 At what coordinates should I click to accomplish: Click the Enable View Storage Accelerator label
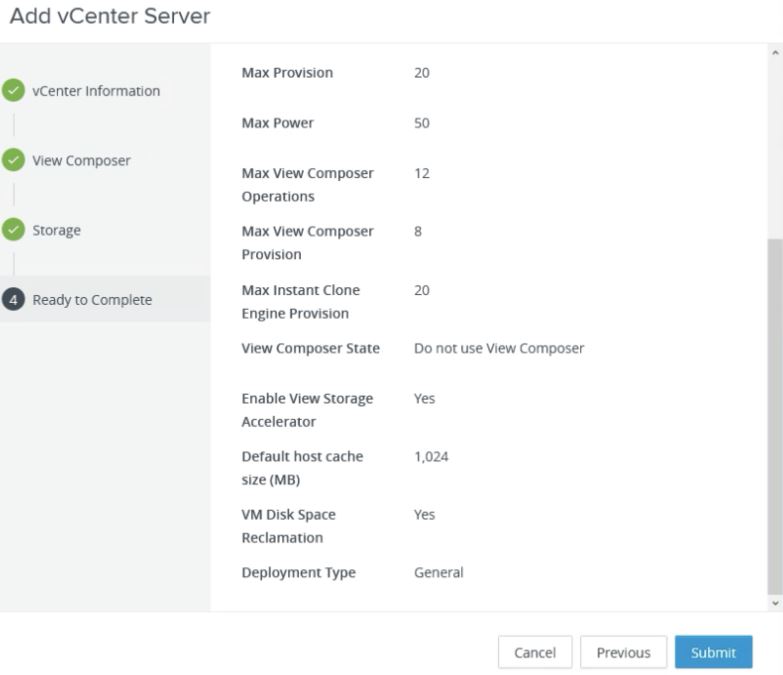(x=307, y=410)
